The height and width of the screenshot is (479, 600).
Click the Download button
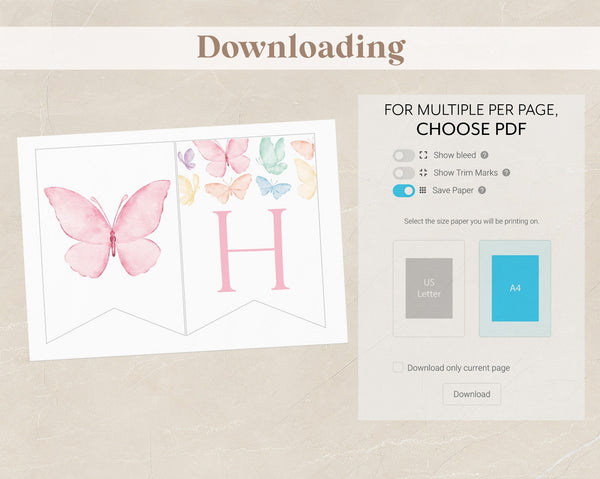click(x=472, y=394)
